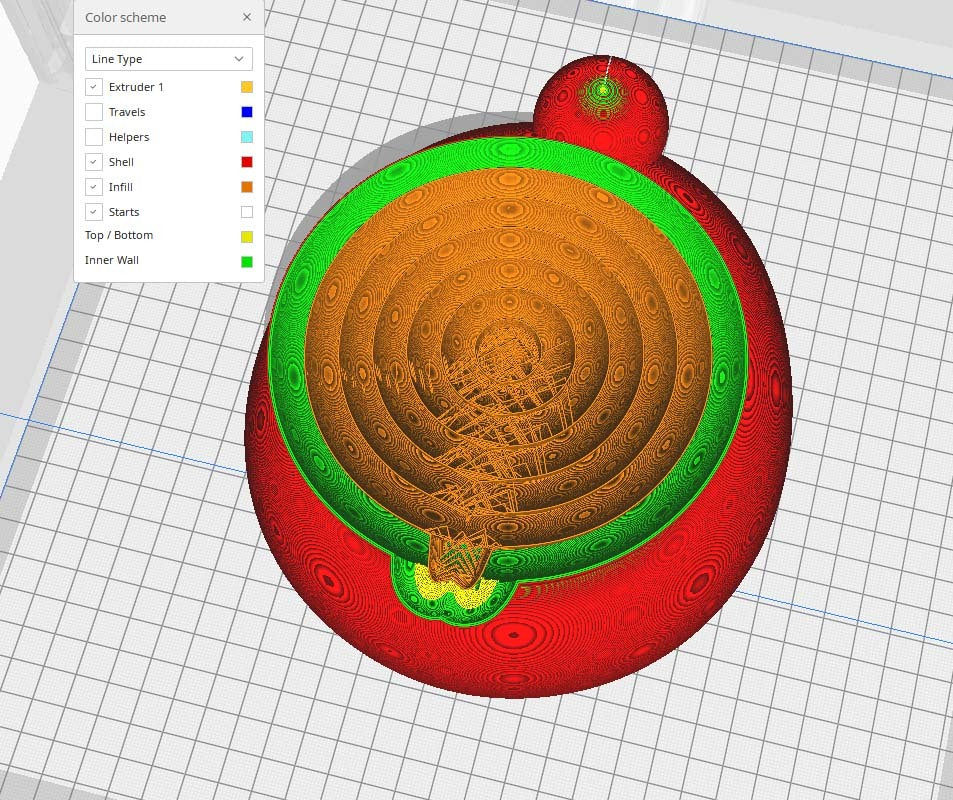Click the Travels label text
Screen dimensions: 953x800
[127, 112]
